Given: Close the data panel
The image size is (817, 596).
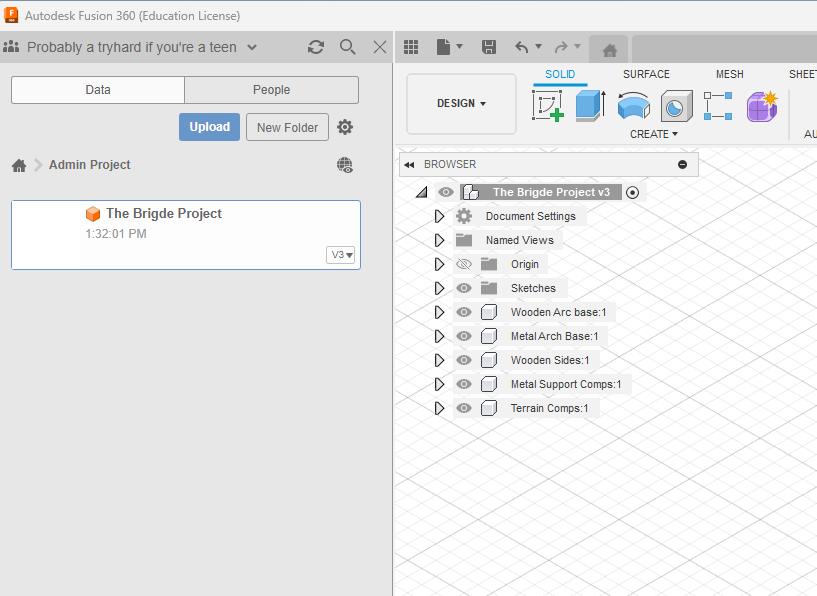Looking at the screenshot, I should click(380, 47).
